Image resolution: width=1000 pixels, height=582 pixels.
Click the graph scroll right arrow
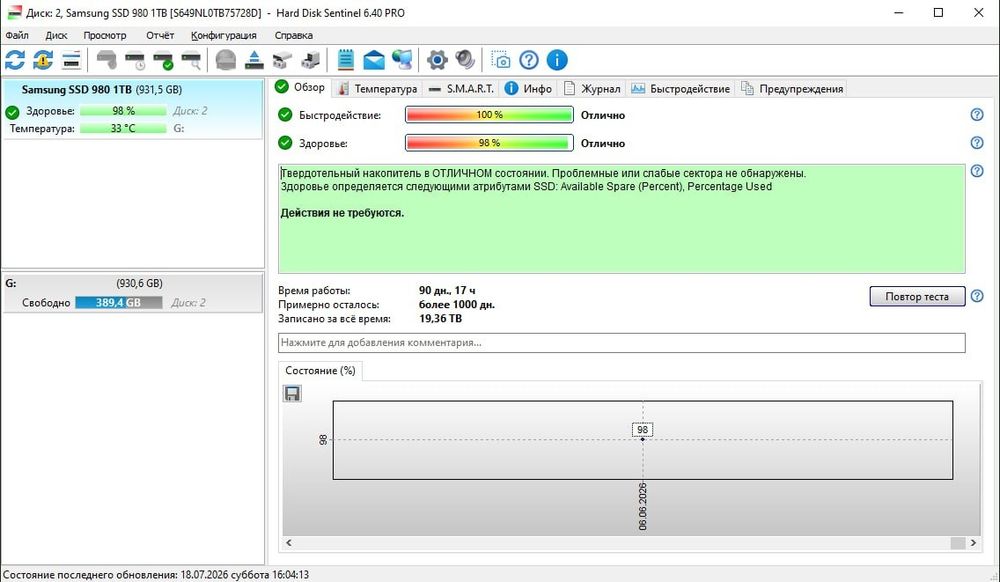pyautogui.click(x=973, y=542)
